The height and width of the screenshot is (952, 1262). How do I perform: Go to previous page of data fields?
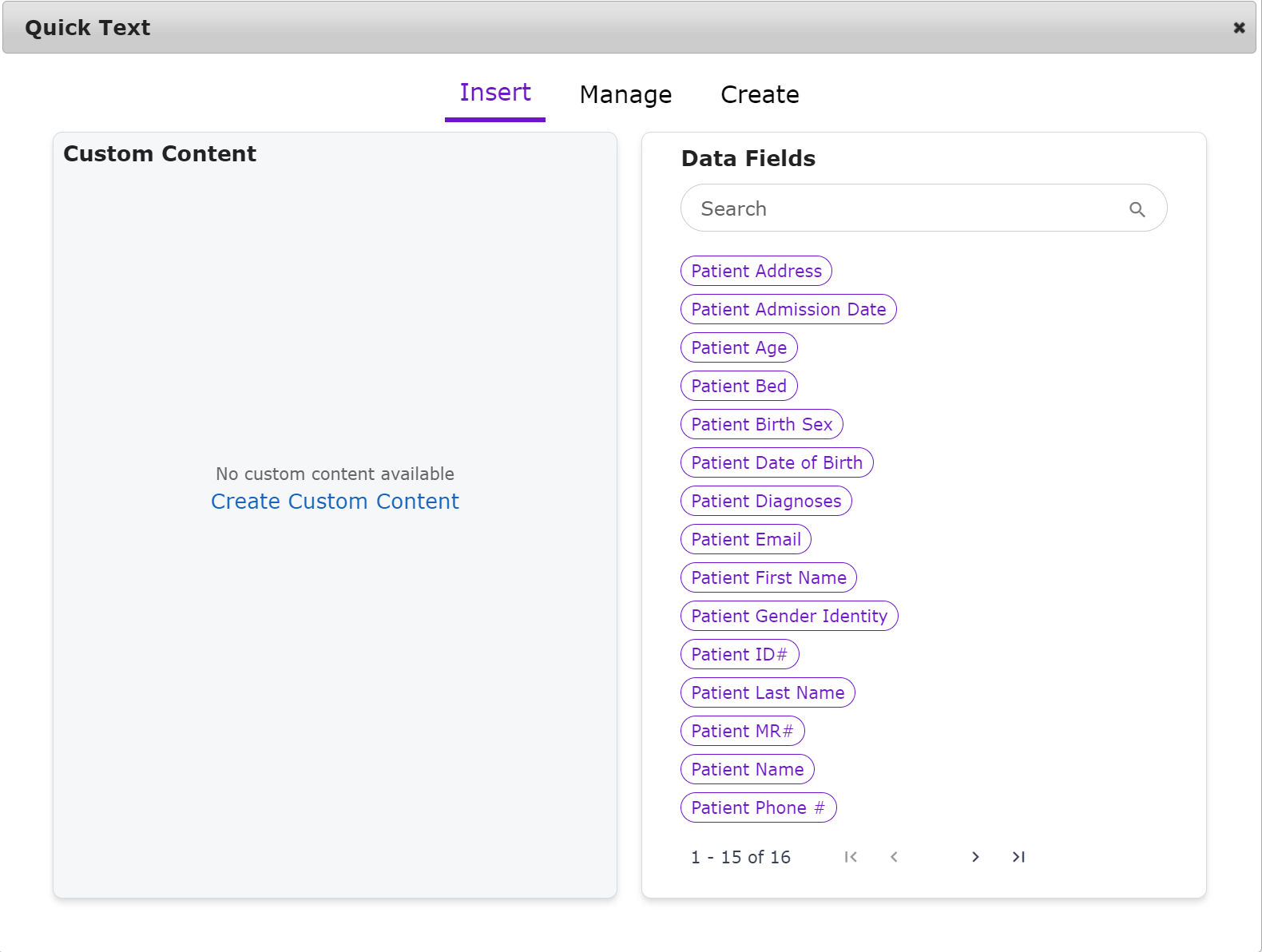[894, 857]
